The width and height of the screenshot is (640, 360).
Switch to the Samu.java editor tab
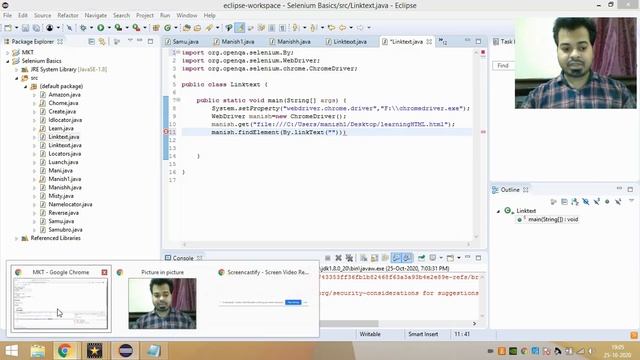pos(182,42)
